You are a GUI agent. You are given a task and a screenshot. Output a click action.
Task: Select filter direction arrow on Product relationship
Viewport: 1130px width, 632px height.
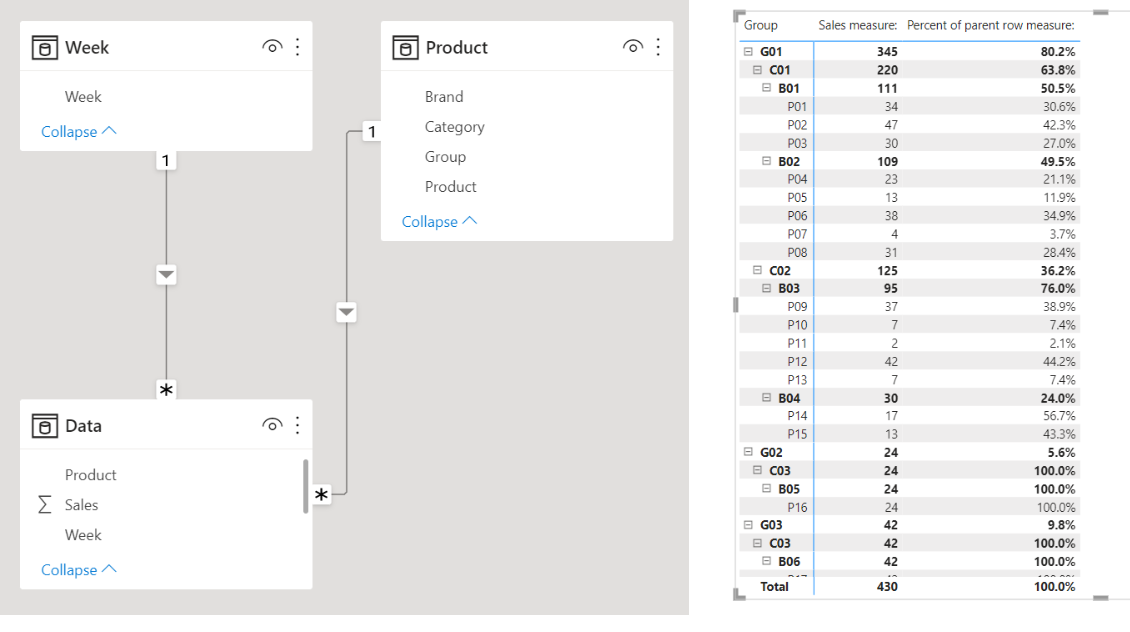point(346,312)
